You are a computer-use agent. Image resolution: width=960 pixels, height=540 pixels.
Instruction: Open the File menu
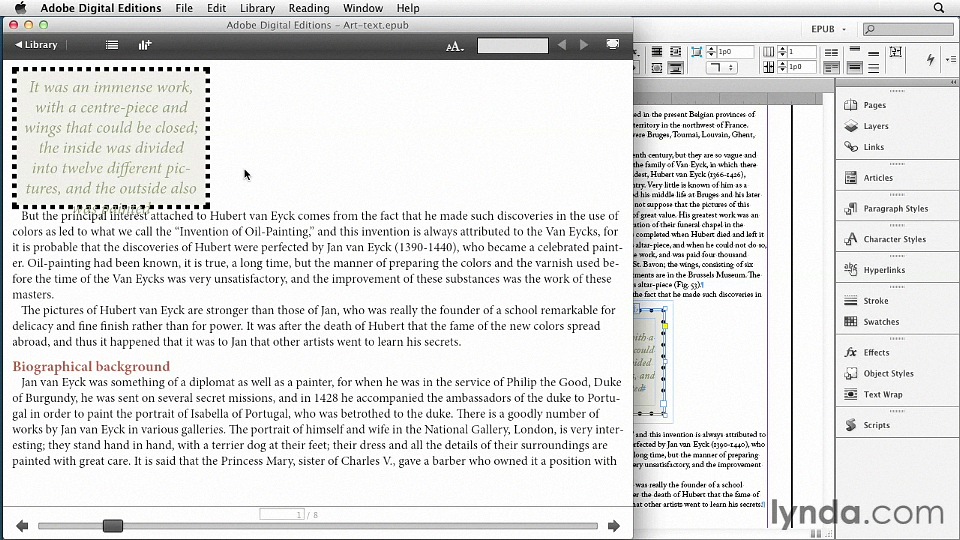(x=184, y=8)
